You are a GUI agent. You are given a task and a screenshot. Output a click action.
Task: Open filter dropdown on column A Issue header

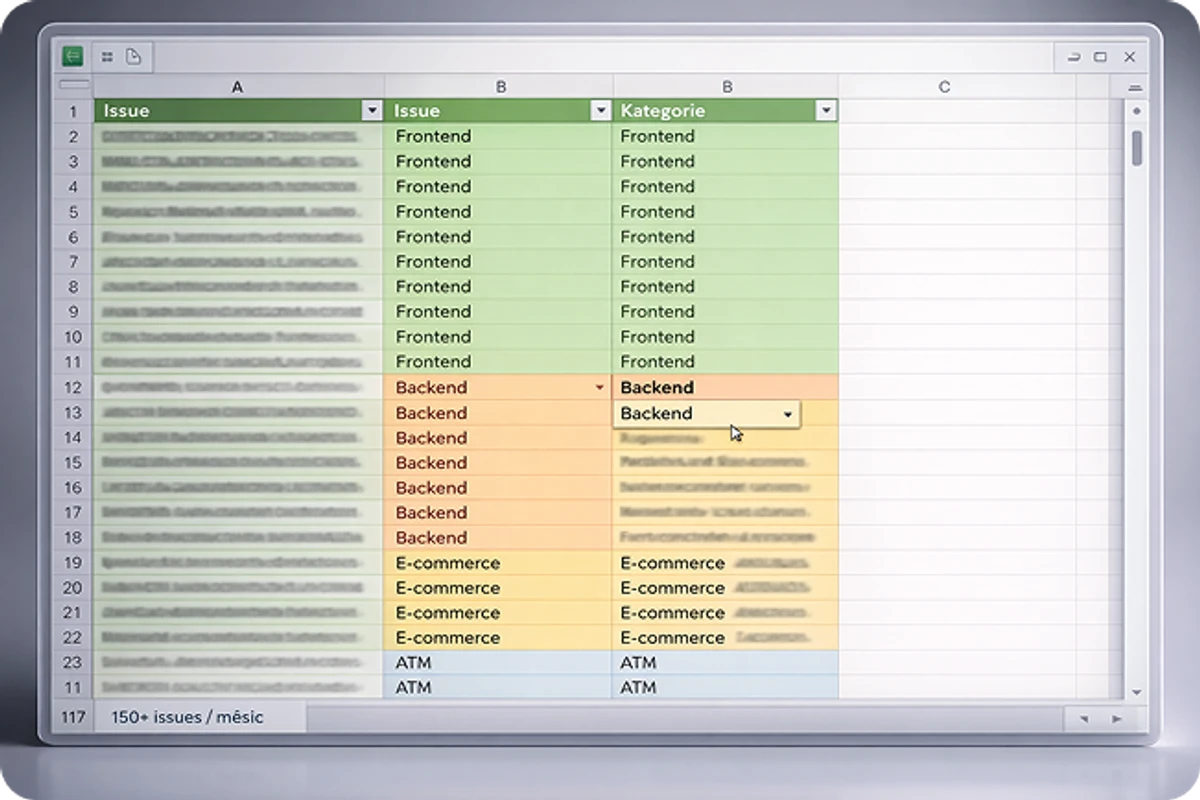point(372,111)
